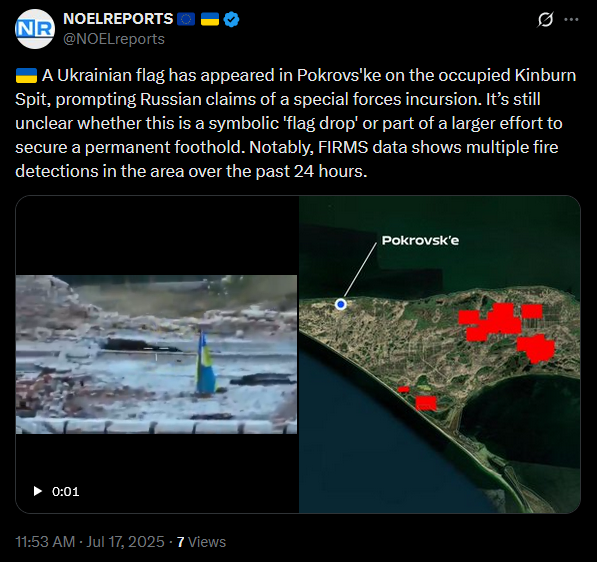The height and width of the screenshot is (562, 597).
Task: Open the three-dot more options menu
Action: [x=571, y=19]
